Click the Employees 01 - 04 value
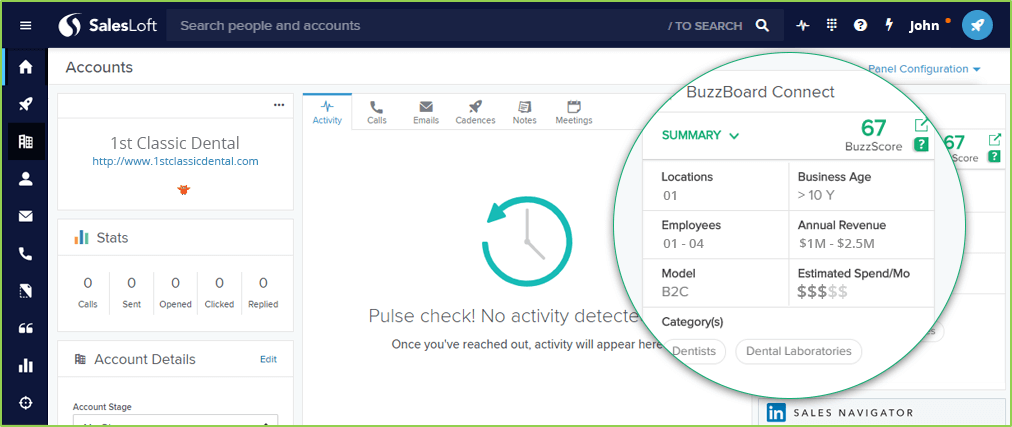Image resolution: width=1012 pixels, height=427 pixels. tap(683, 244)
